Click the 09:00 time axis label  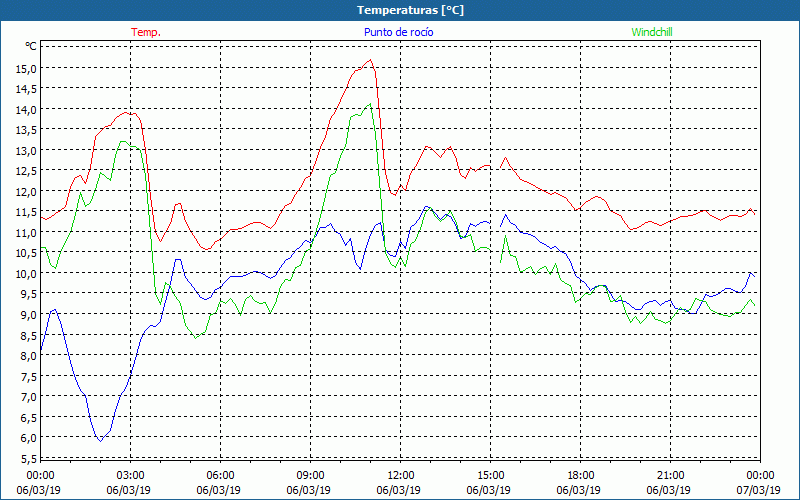[309, 476]
